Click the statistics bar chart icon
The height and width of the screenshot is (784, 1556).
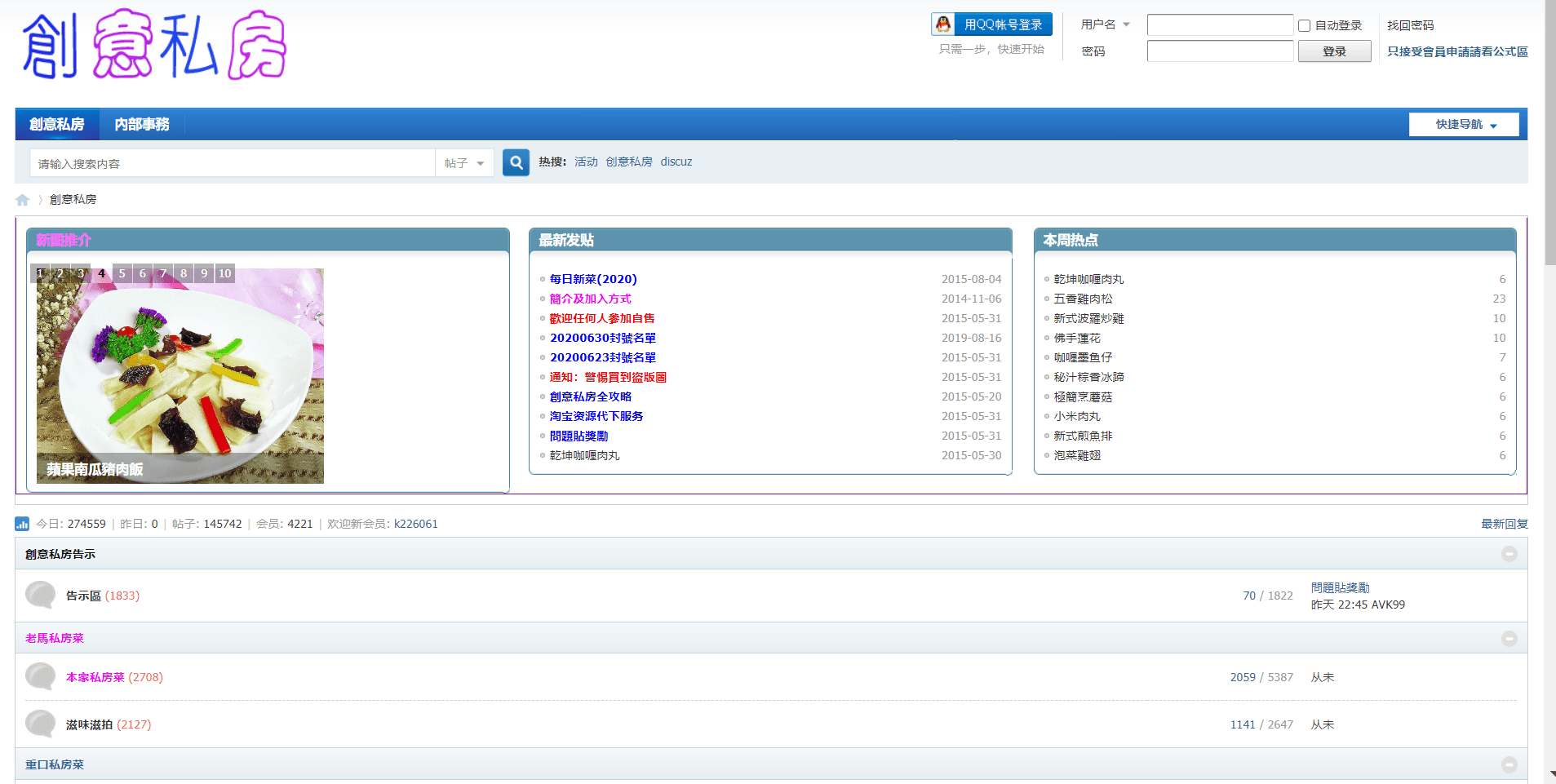pos(22,524)
